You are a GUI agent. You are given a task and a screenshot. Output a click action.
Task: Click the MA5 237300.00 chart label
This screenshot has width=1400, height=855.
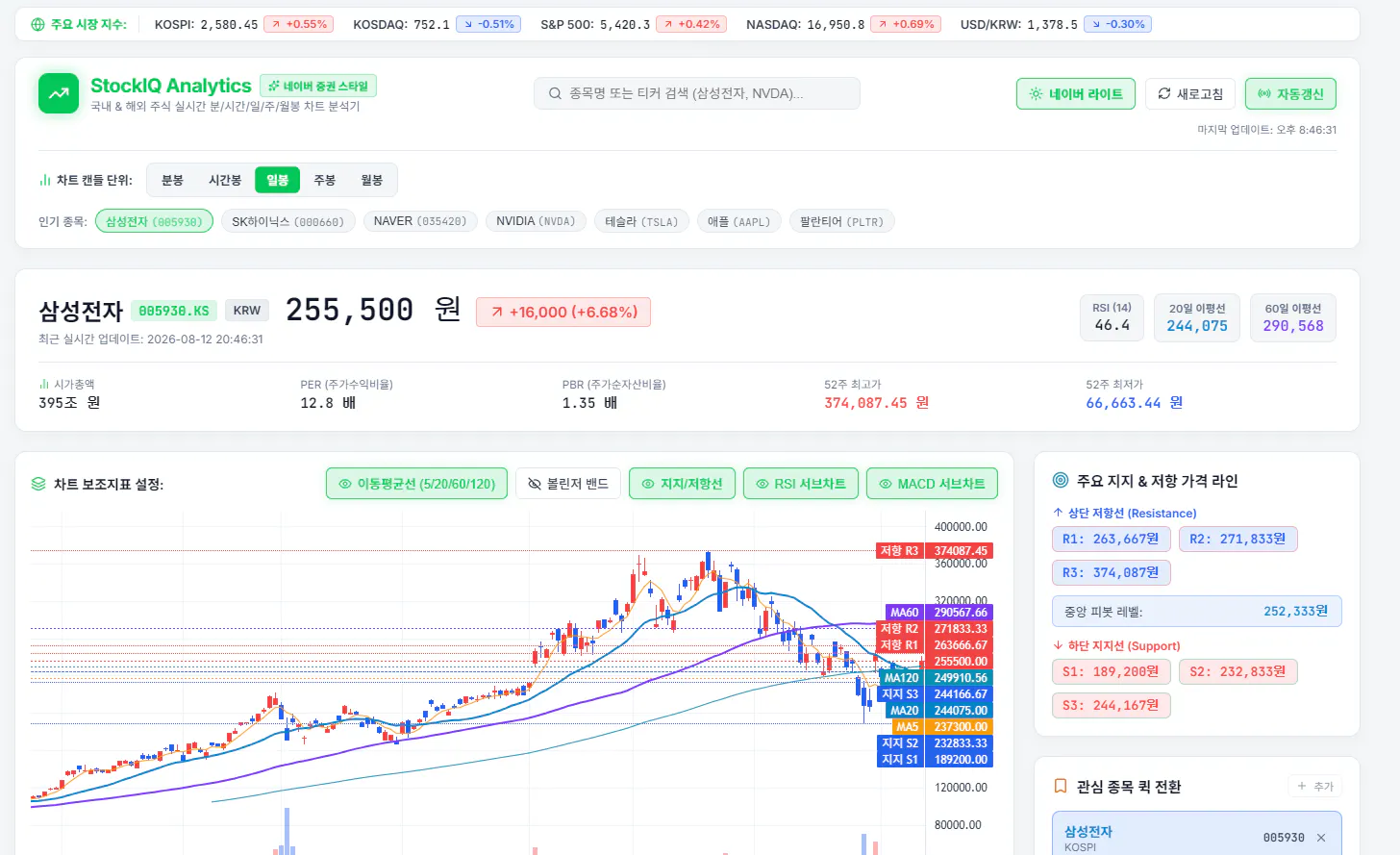pyautogui.click(x=942, y=726)
